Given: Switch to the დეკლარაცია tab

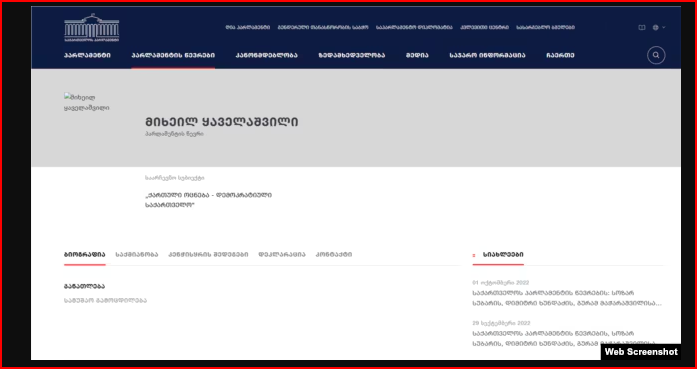Looking at the screenshot, I should [x=282, y=255].
